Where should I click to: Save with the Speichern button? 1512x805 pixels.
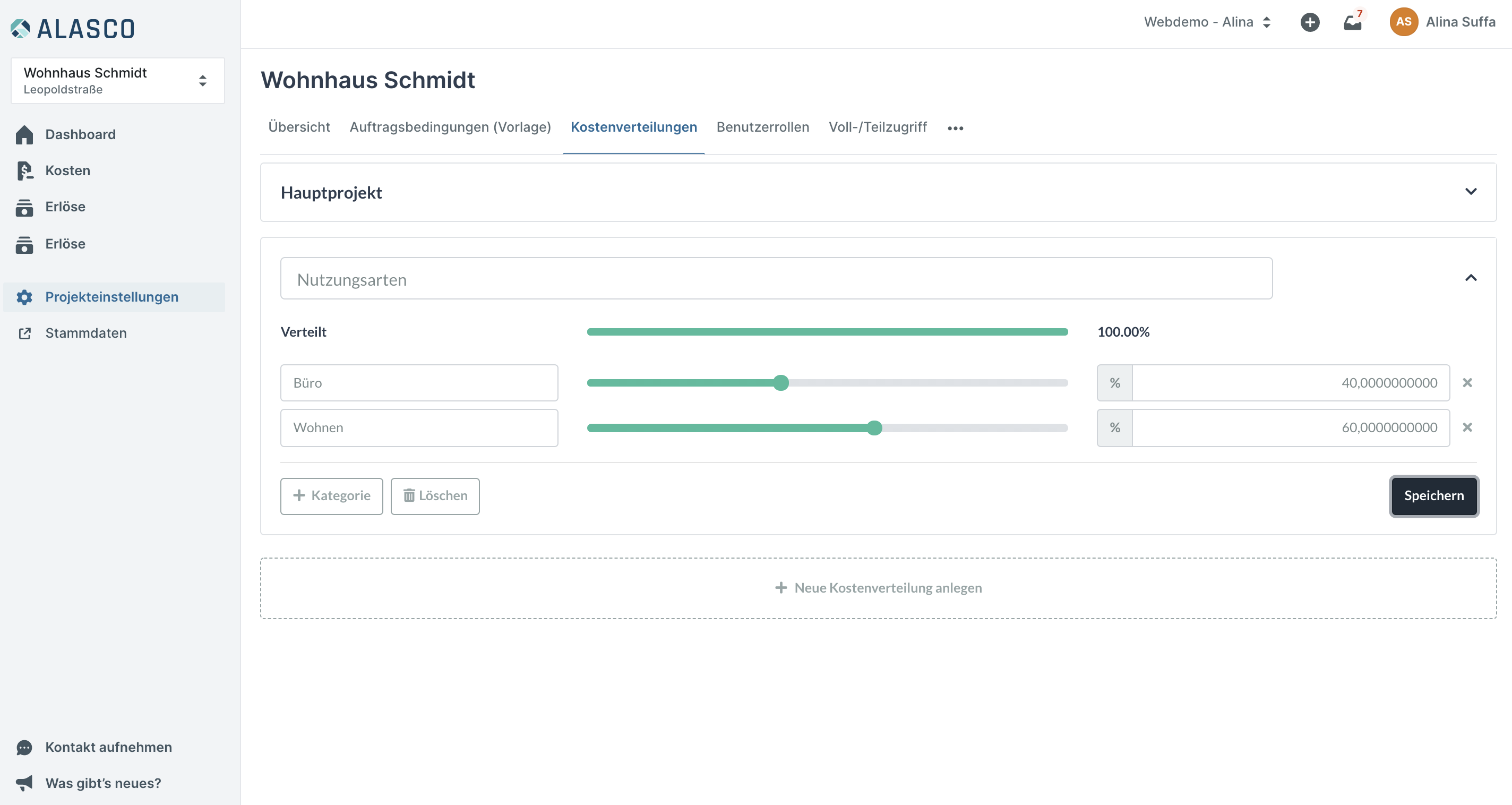click(1434, 496)
